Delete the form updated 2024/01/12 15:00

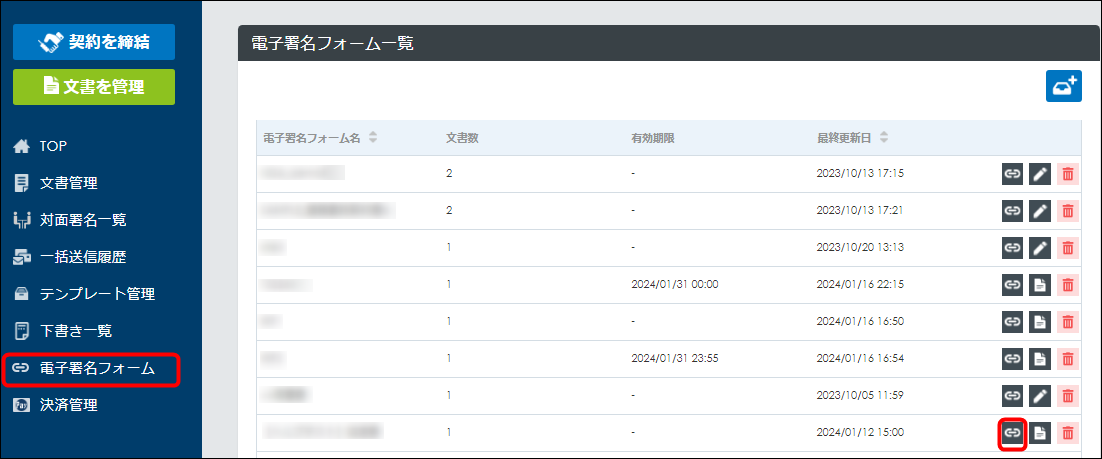[1068, 433]
